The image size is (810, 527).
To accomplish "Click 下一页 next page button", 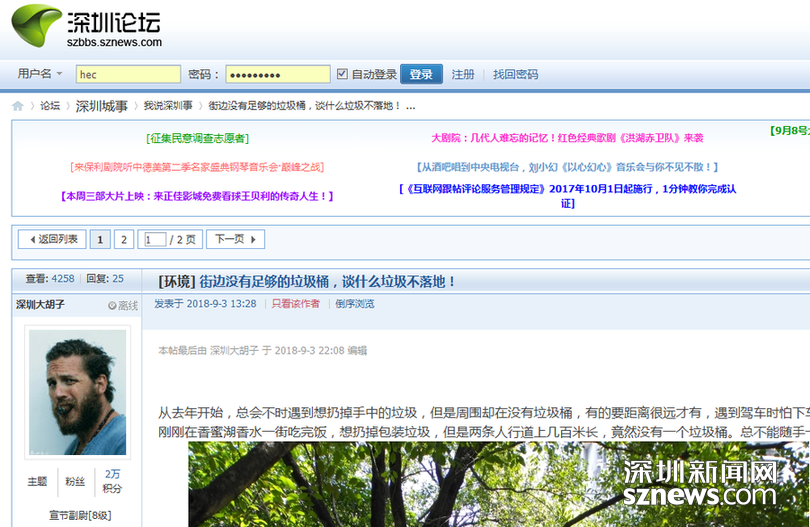I will click(x=238, y=239).
